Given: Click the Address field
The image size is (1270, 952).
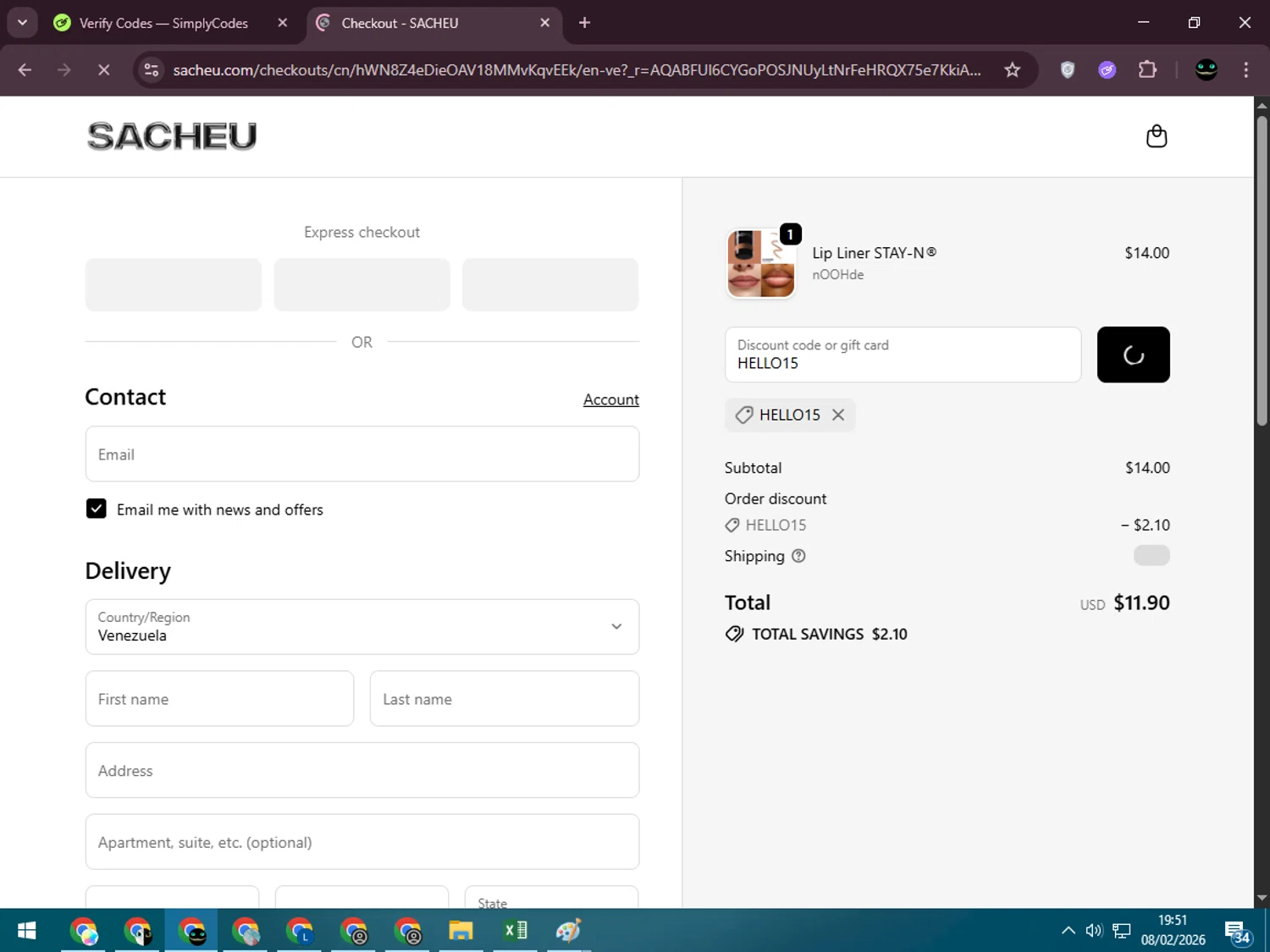Looking at the screenshot, I should [x=362, y=770].
